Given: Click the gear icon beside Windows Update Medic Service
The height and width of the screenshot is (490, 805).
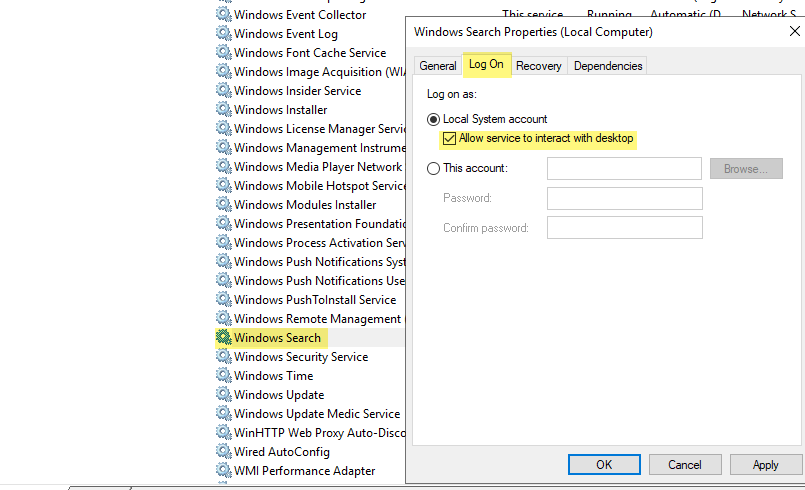Looking at the screenshot, I should tap(223, 413).
